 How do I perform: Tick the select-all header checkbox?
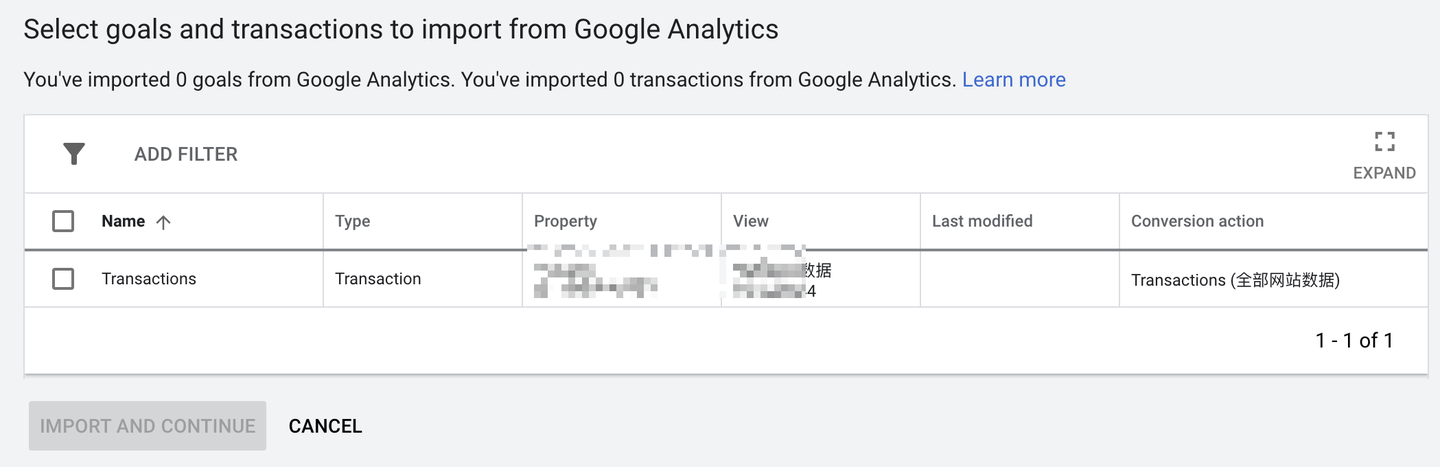63,221
